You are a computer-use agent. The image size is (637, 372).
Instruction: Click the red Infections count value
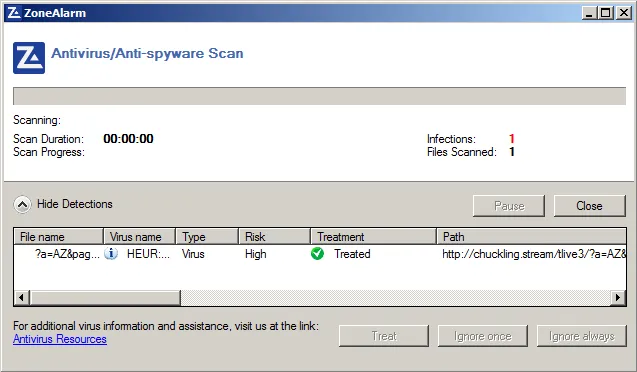(x=512, y=139)
